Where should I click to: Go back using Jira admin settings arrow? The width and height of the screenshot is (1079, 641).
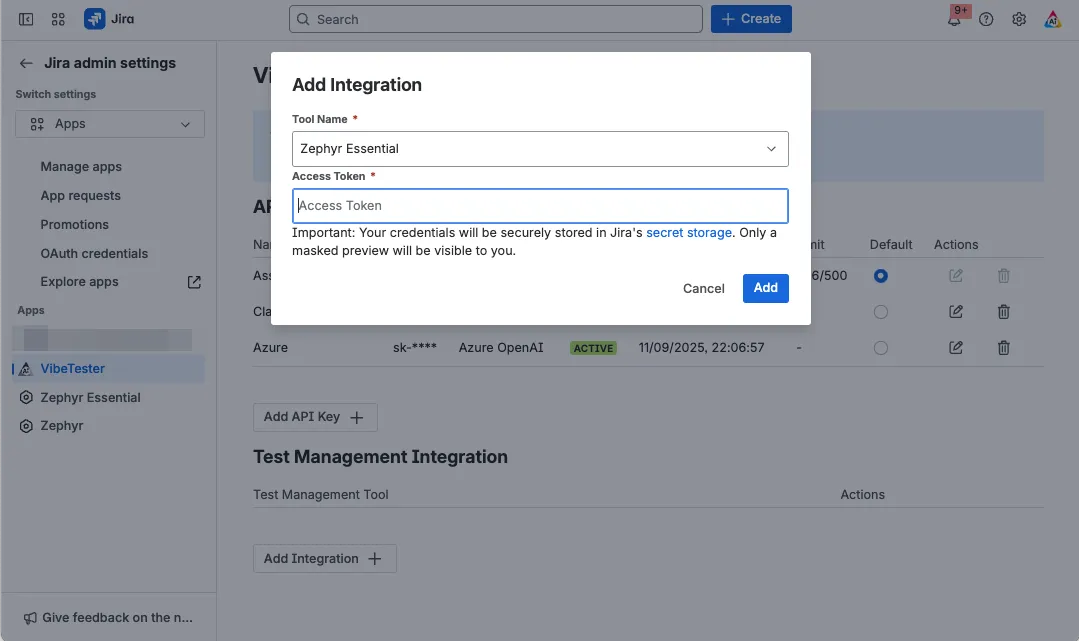click(26, 63)
